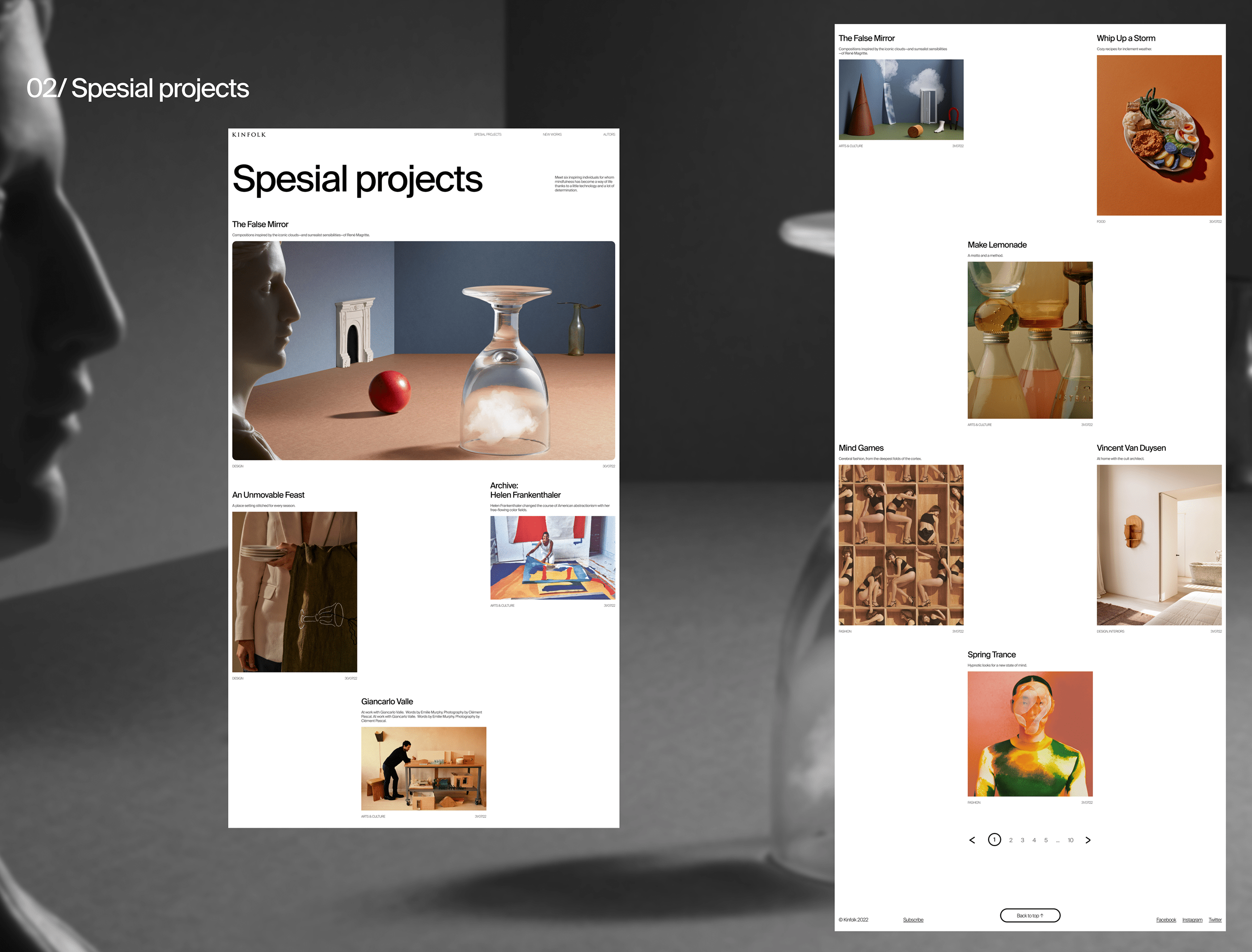Go to next page arrow
The image size is (1252, 952).
tap(1088, 840)
